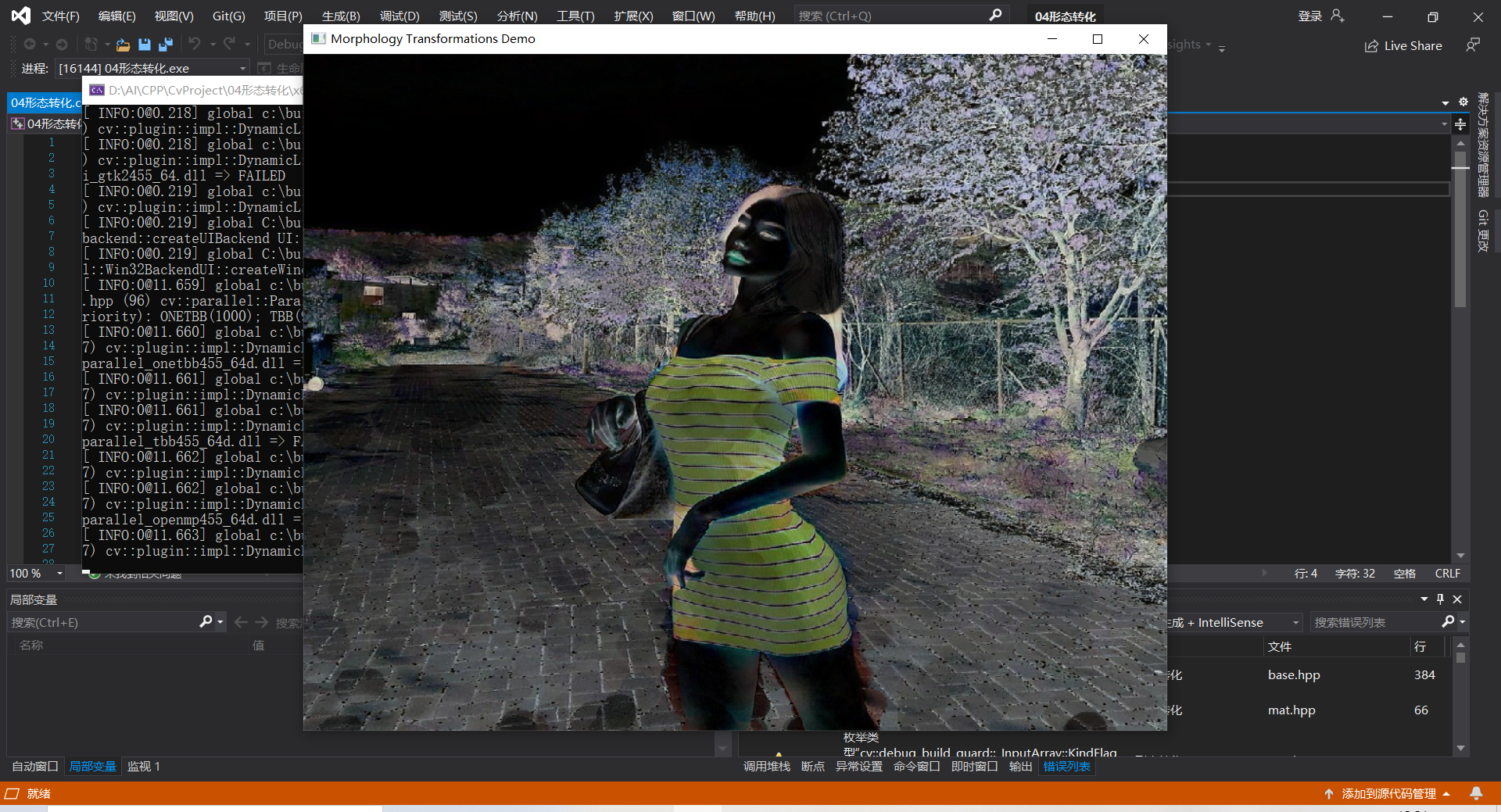The height and width of the screenshot is (812, 1501).
Task: Select the Save All icon
Action: [165, 45]
